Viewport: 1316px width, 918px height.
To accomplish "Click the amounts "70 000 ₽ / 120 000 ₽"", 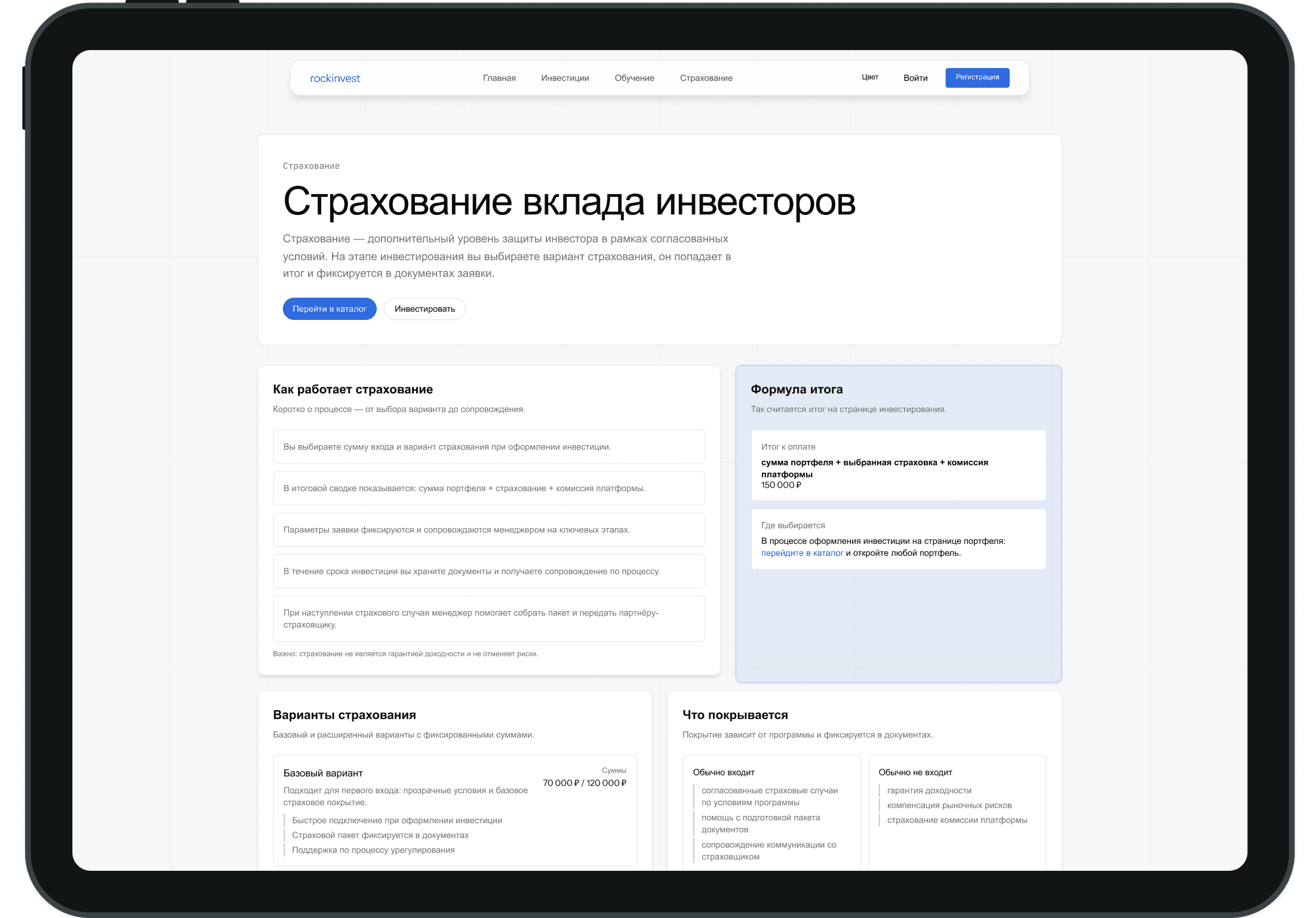I will click(x=584, y=783).
